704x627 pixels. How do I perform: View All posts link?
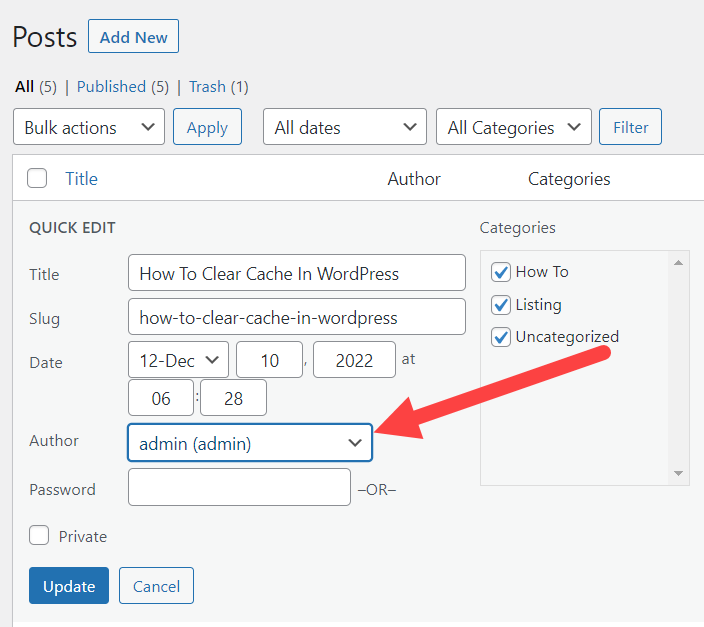pos(24,87)
